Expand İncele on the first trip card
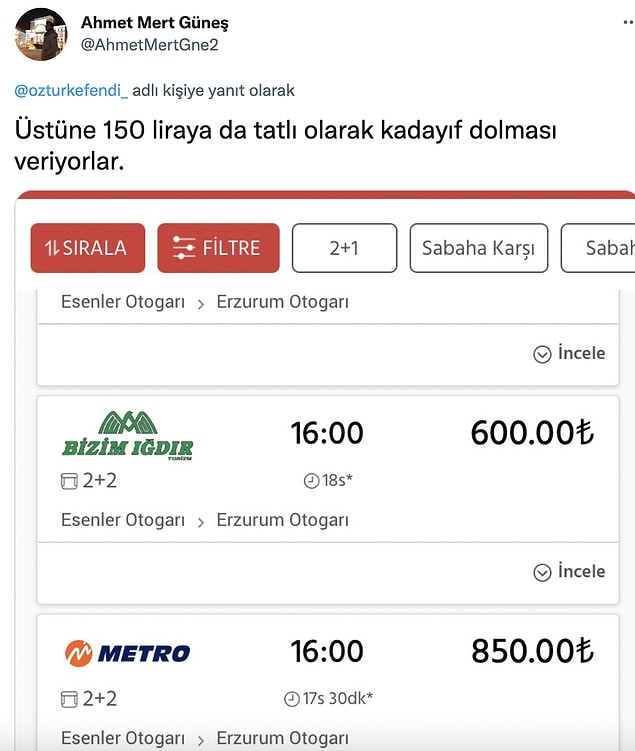 569,353
